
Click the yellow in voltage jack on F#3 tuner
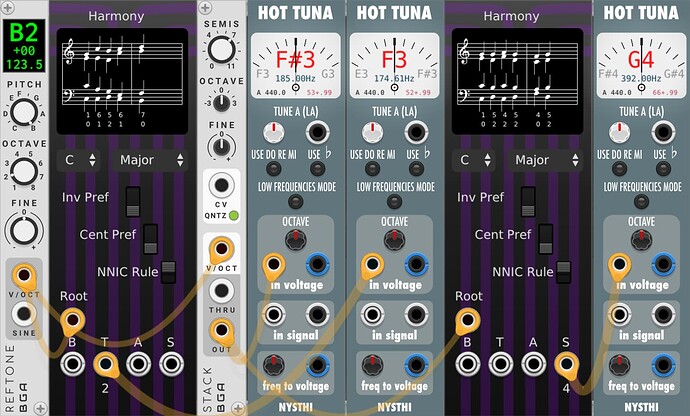point(274,264)
